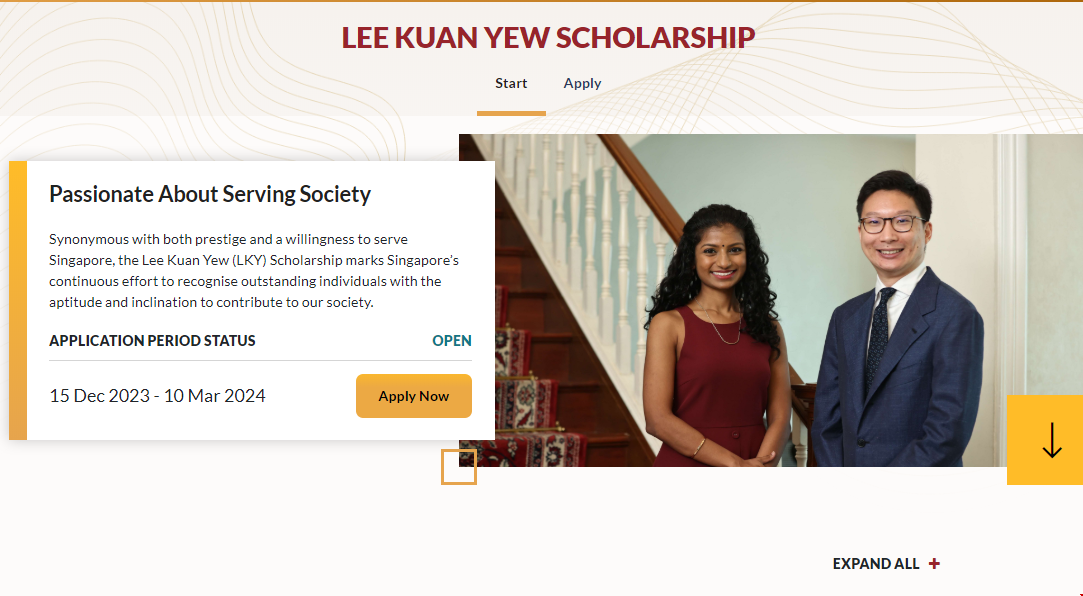Image resolution: width=1083 pixels, height=596 pixels.
Task: Click the 15 Dec 2023 date range
Action: [157, 396]
